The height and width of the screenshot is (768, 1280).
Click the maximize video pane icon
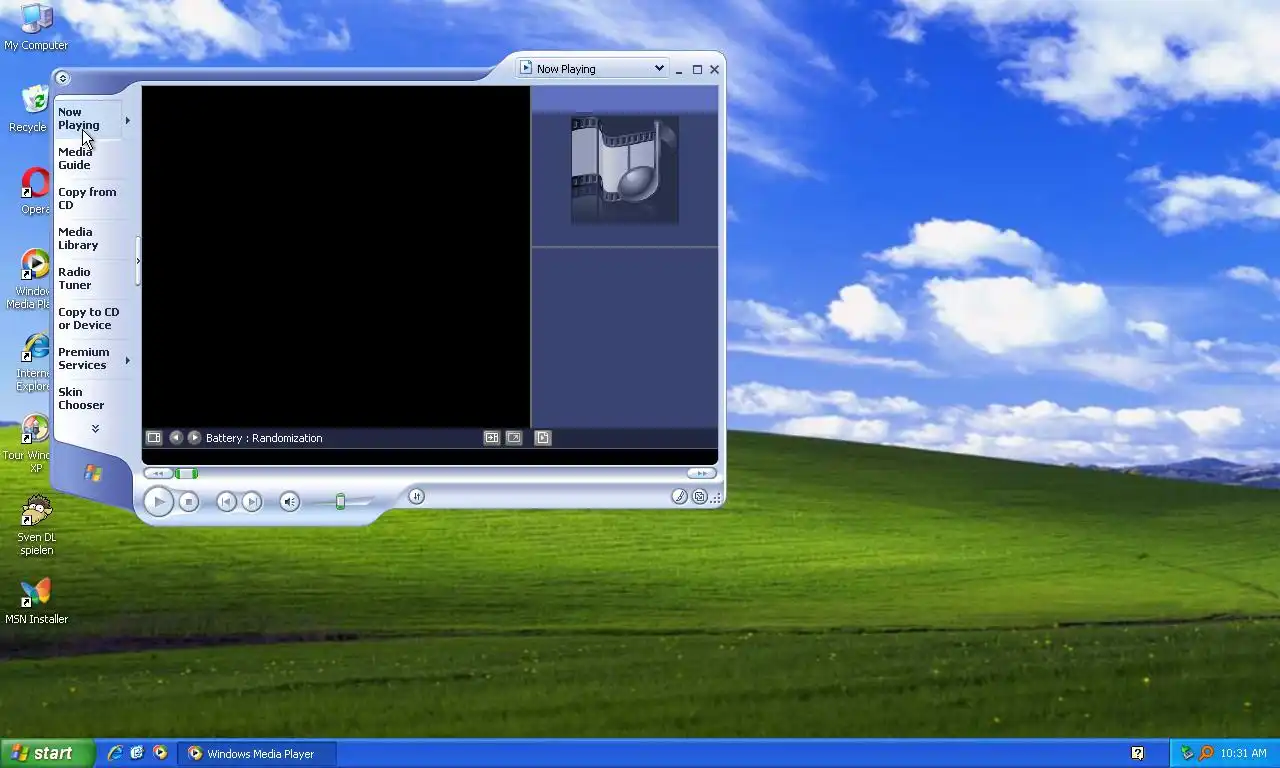click(492, 438)
